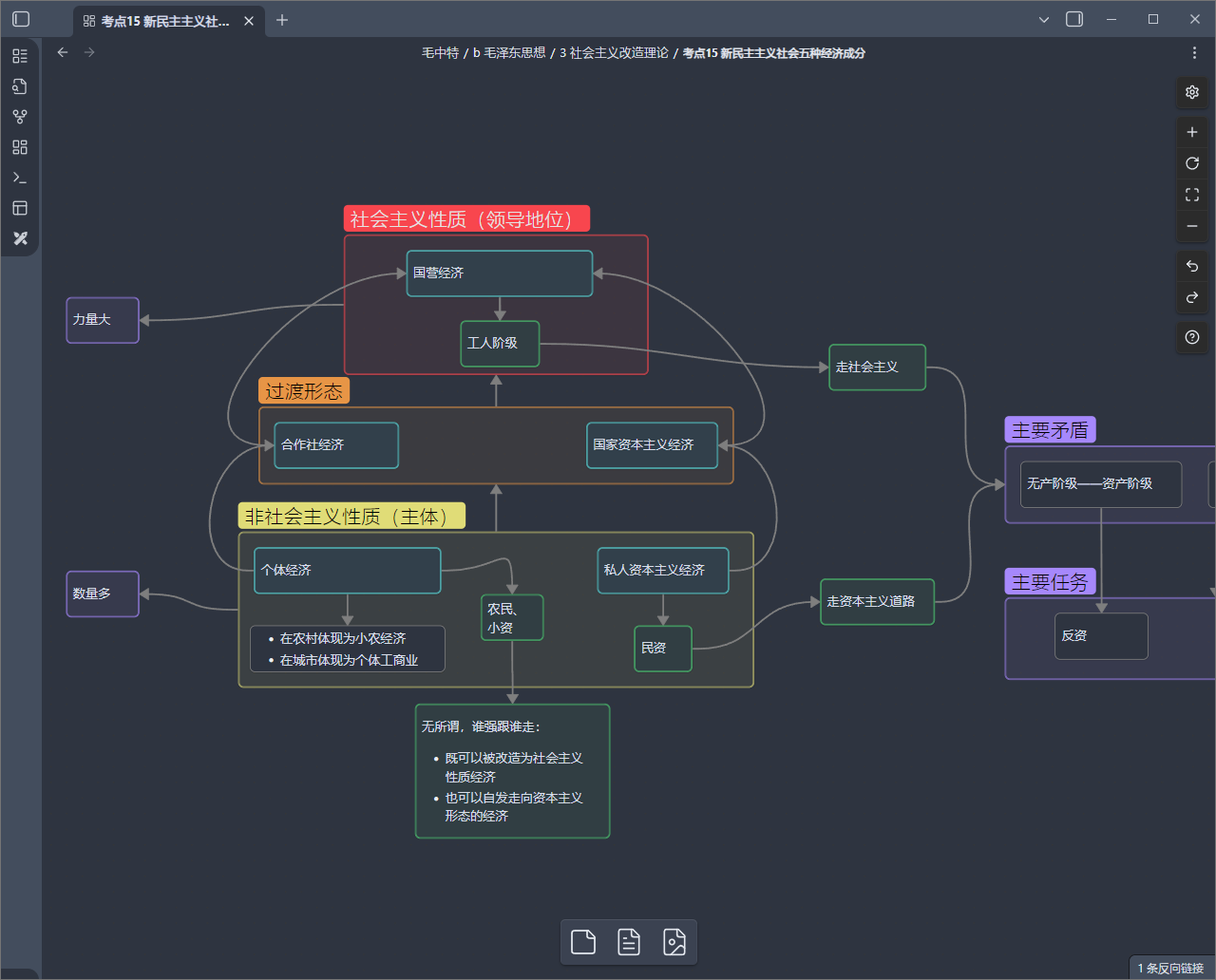Click the template layout ribbon icon
Viewport: 1216px width, 980px height.
[x=20, y=208]
